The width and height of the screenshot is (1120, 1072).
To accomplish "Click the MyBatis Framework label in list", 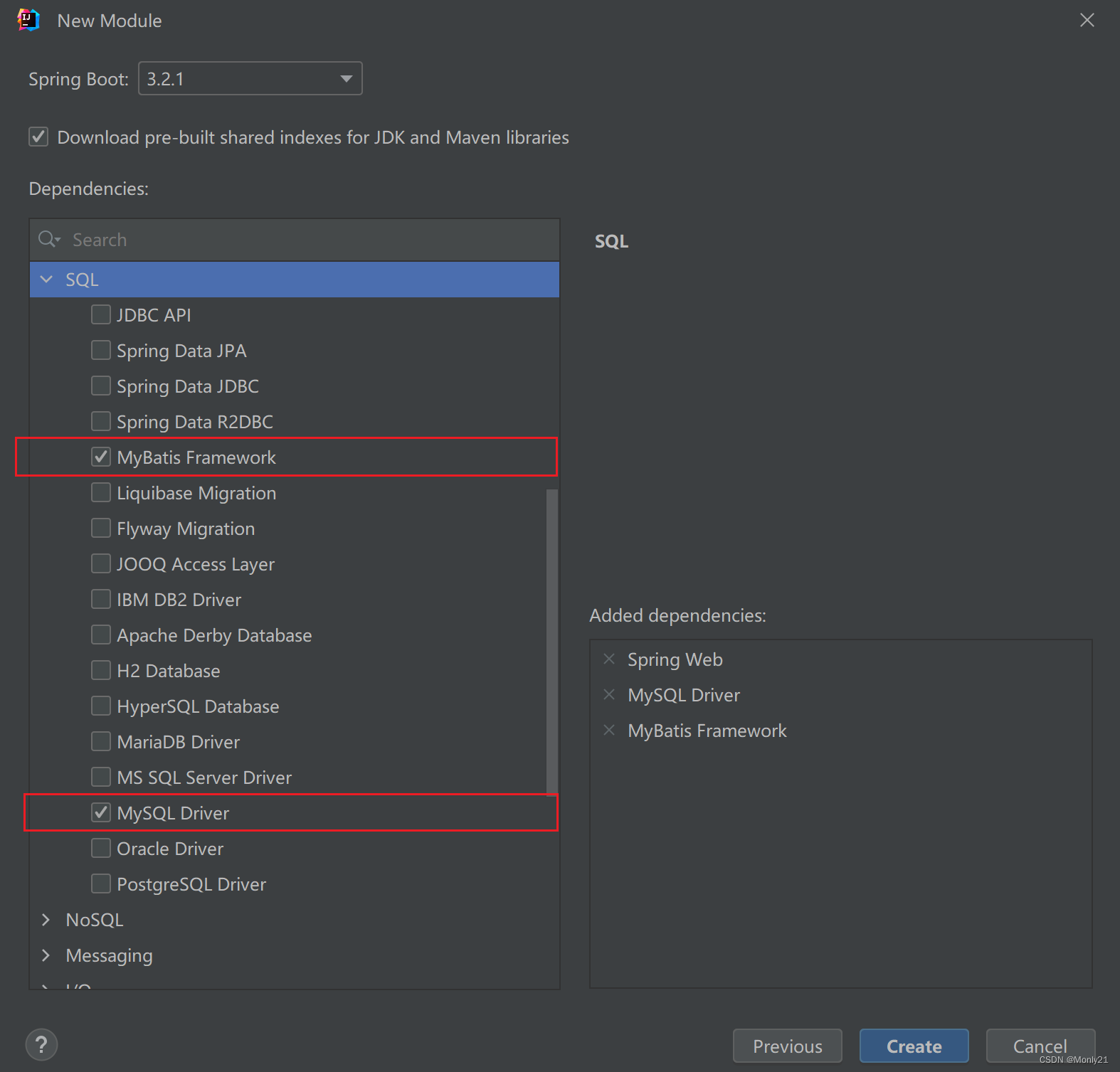I will (x=196, y=457).
